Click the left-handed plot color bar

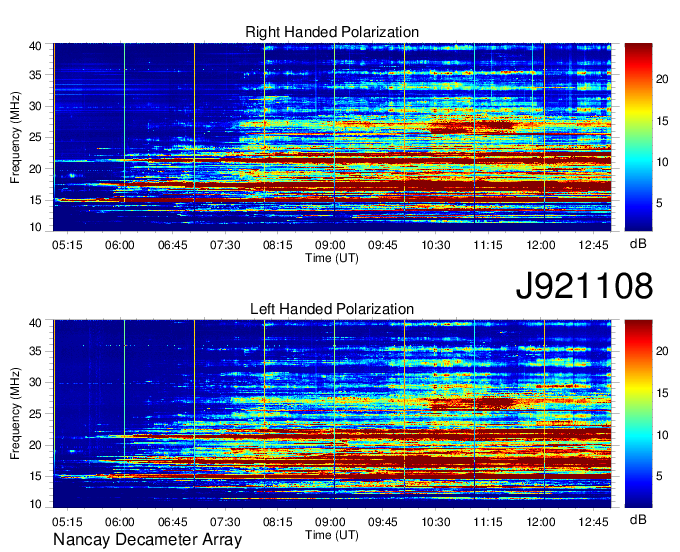pyautogui.click(x=638, y=414)
